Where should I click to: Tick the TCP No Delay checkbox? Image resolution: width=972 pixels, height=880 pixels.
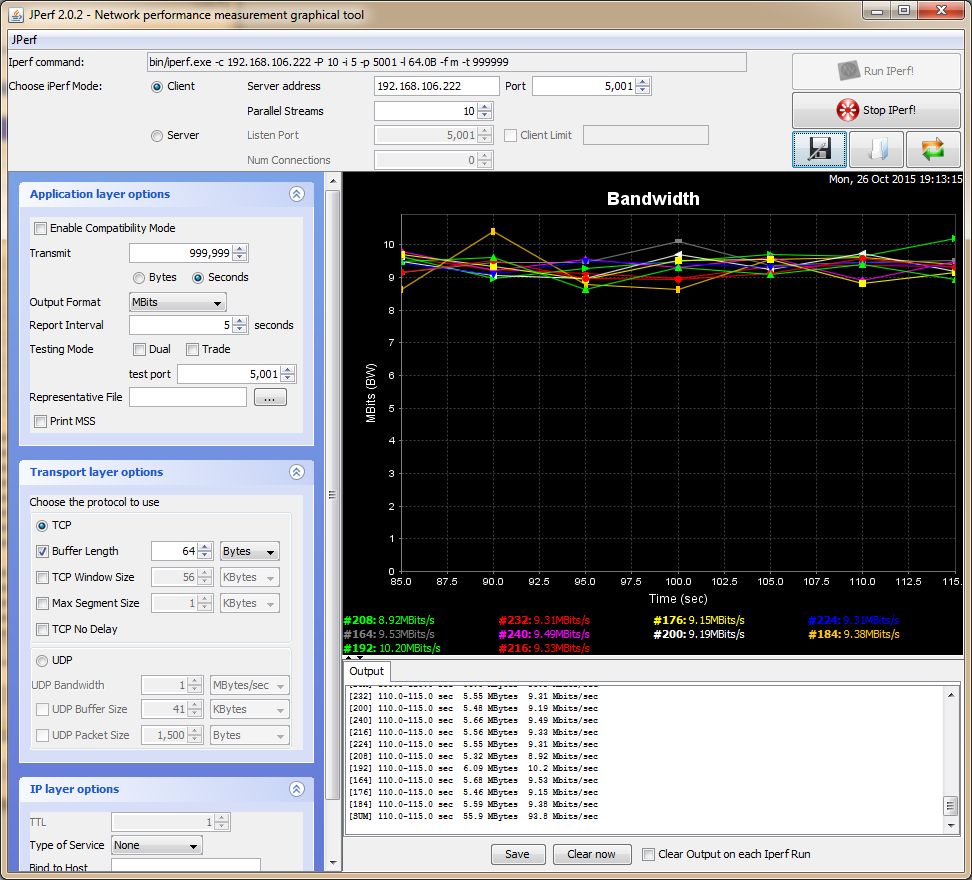[42, 629]
